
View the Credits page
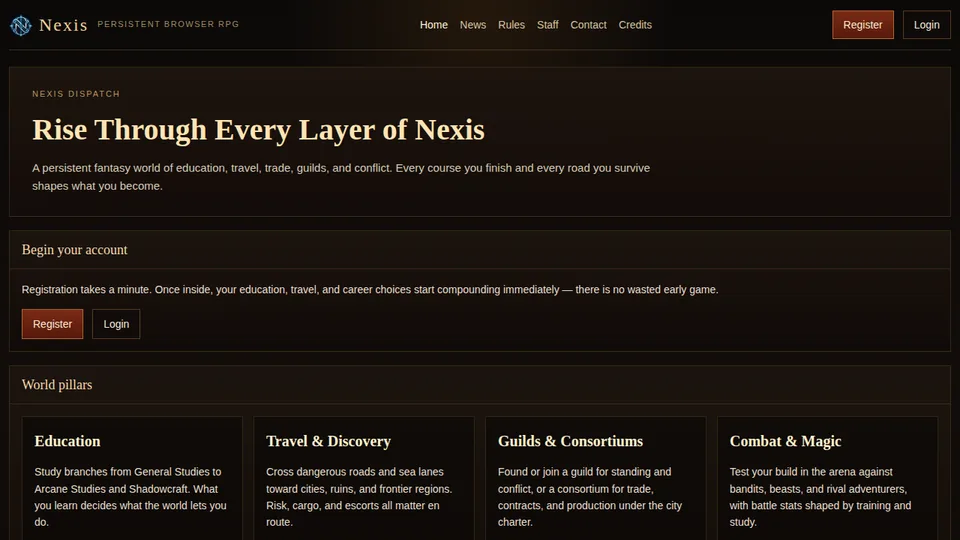(635, 25)
